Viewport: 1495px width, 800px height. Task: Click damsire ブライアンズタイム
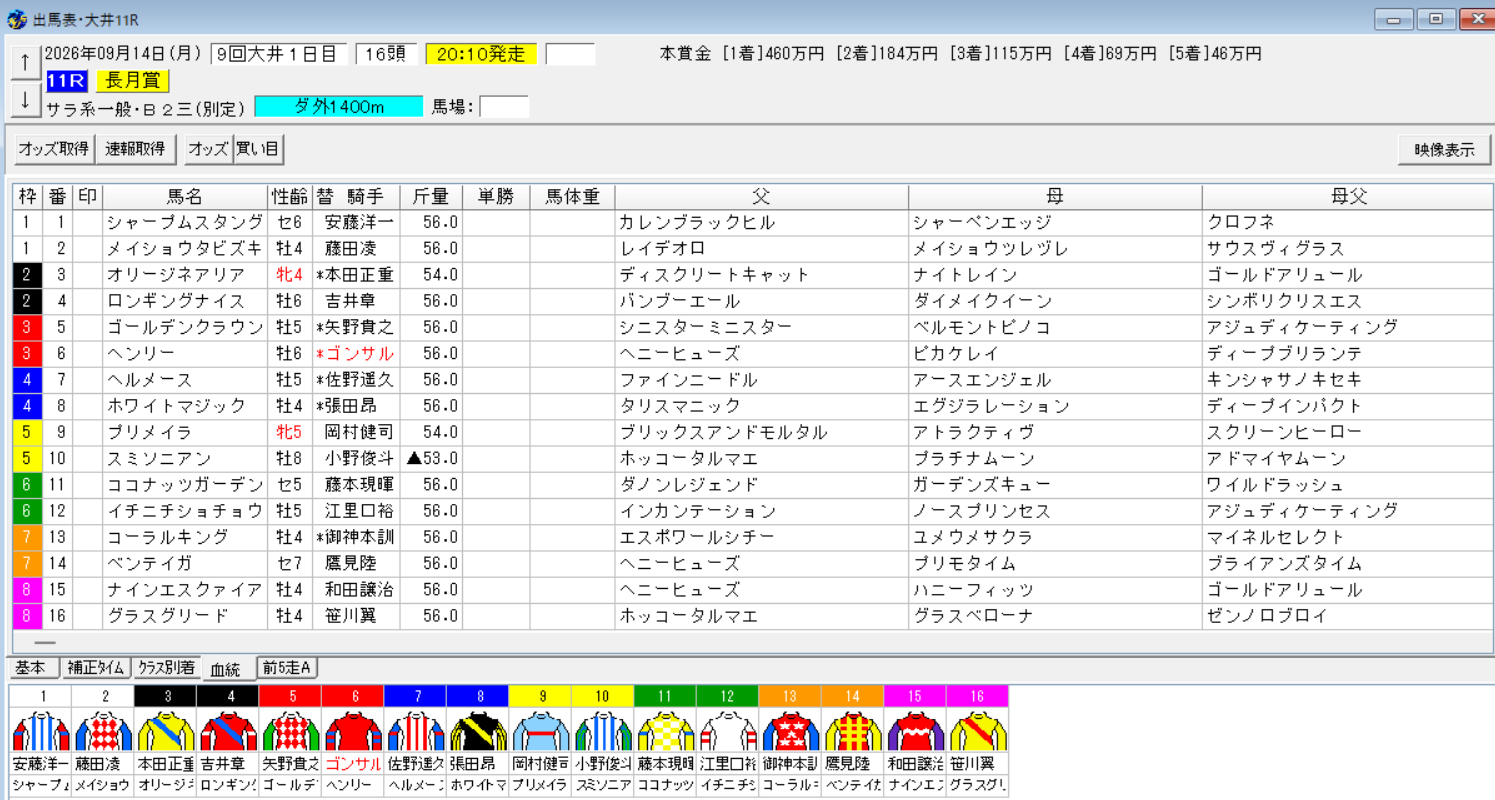(1285, 564)
